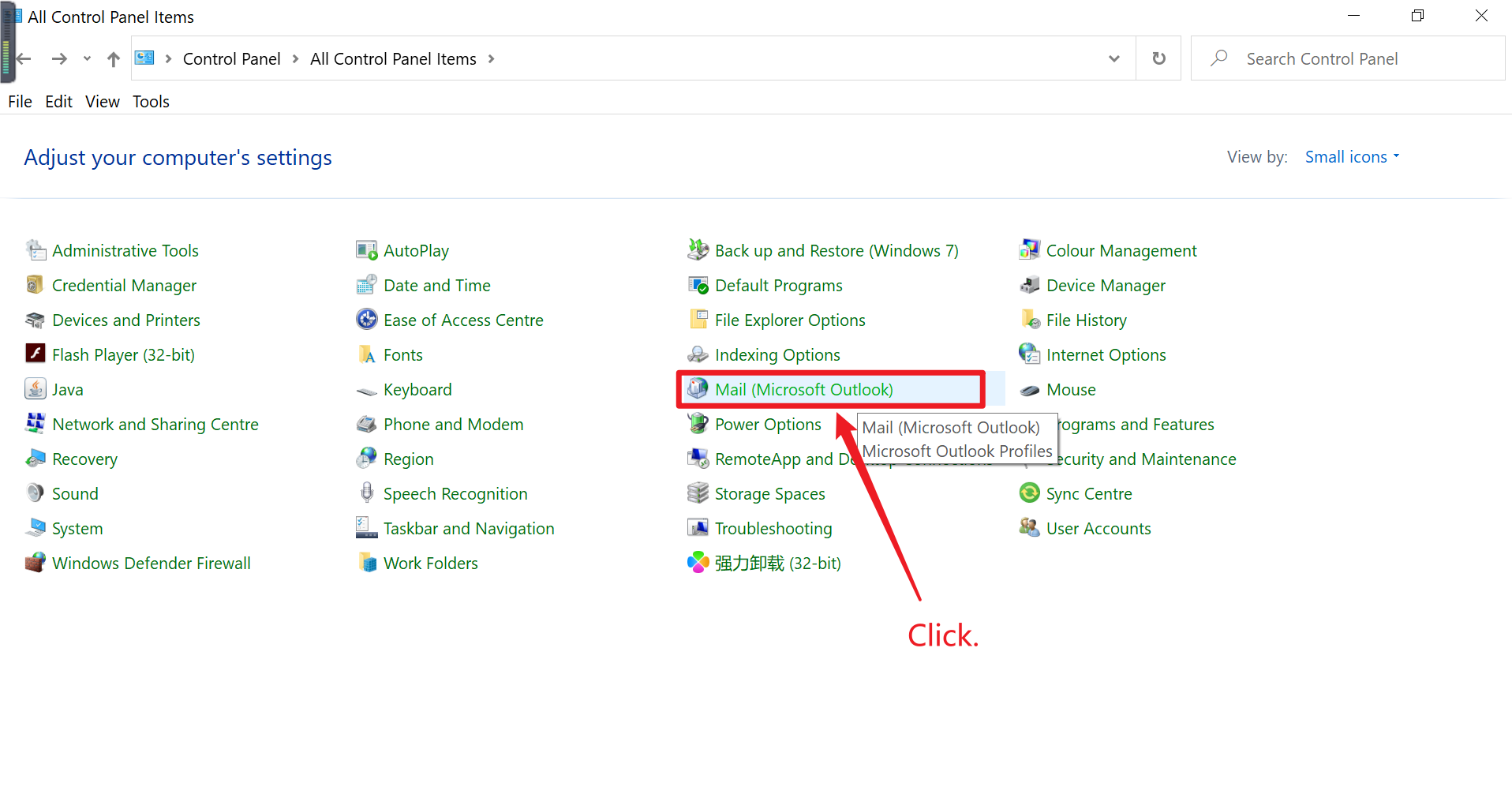Viewport: 1512px width, 794px height.
Task: Open the File History link
Action: (1087, 320)
